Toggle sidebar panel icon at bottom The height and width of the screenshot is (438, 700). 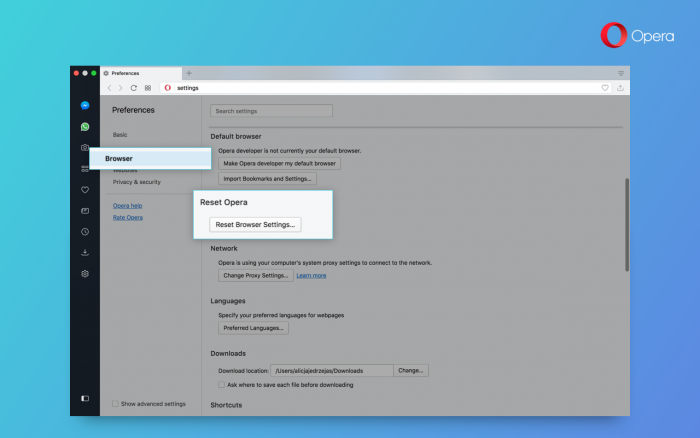85,398
